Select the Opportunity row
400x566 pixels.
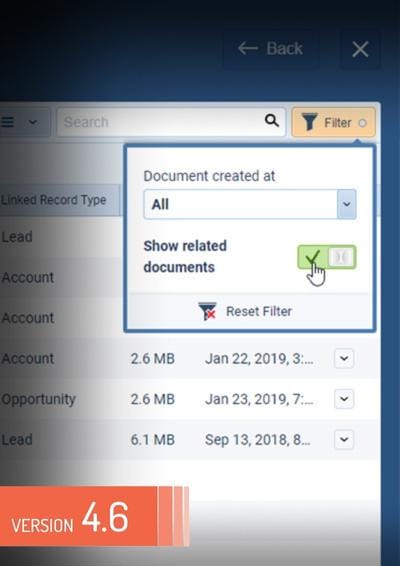(190, 399)
